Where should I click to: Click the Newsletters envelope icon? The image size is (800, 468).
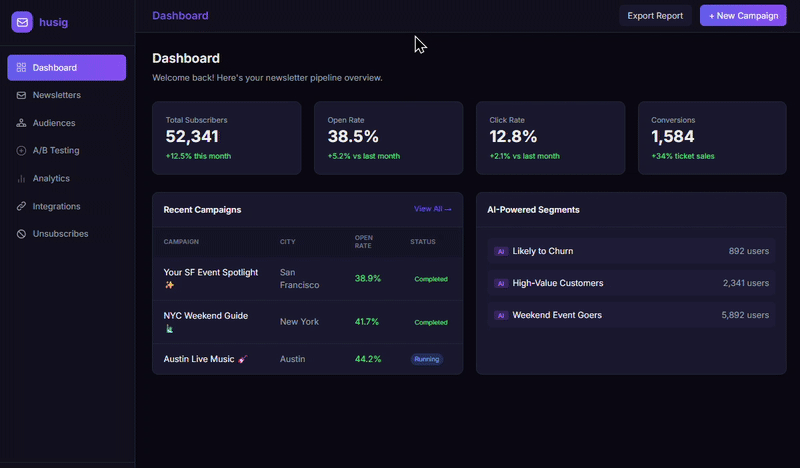(22, 95)
